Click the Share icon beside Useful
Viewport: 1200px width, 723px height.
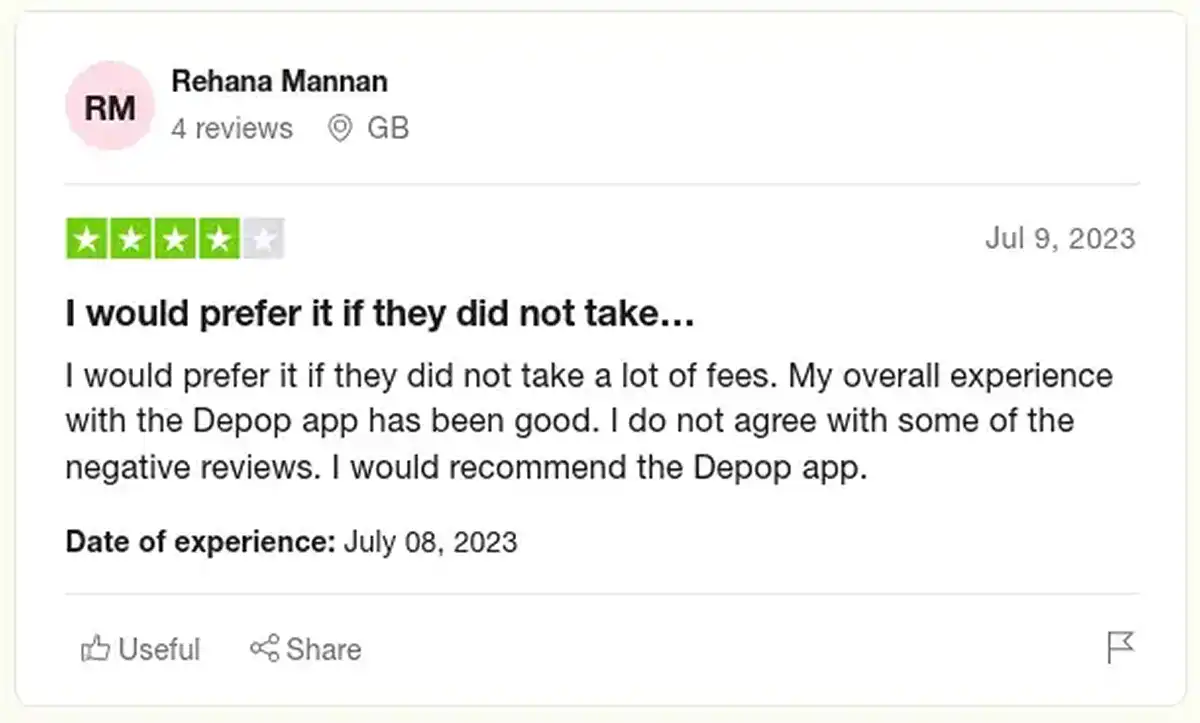[265, 649]
